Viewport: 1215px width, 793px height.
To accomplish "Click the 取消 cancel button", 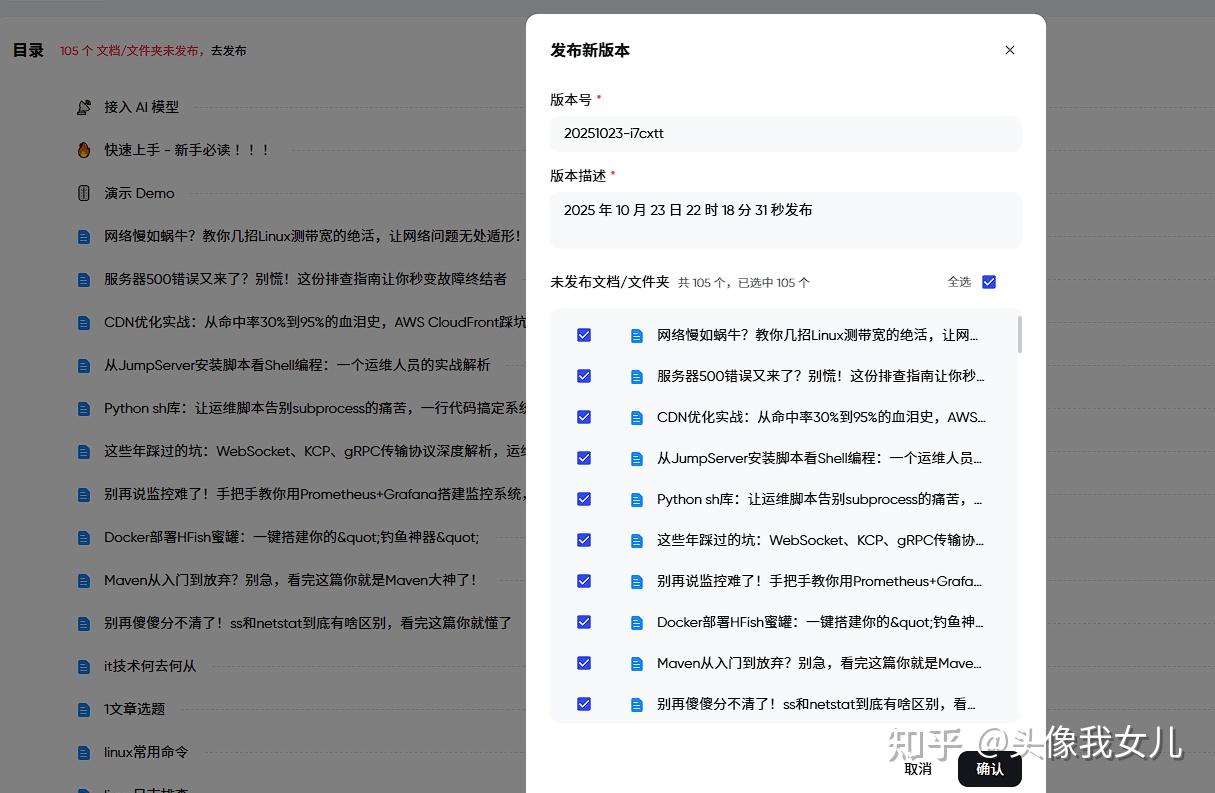I will tap(917, 769).
